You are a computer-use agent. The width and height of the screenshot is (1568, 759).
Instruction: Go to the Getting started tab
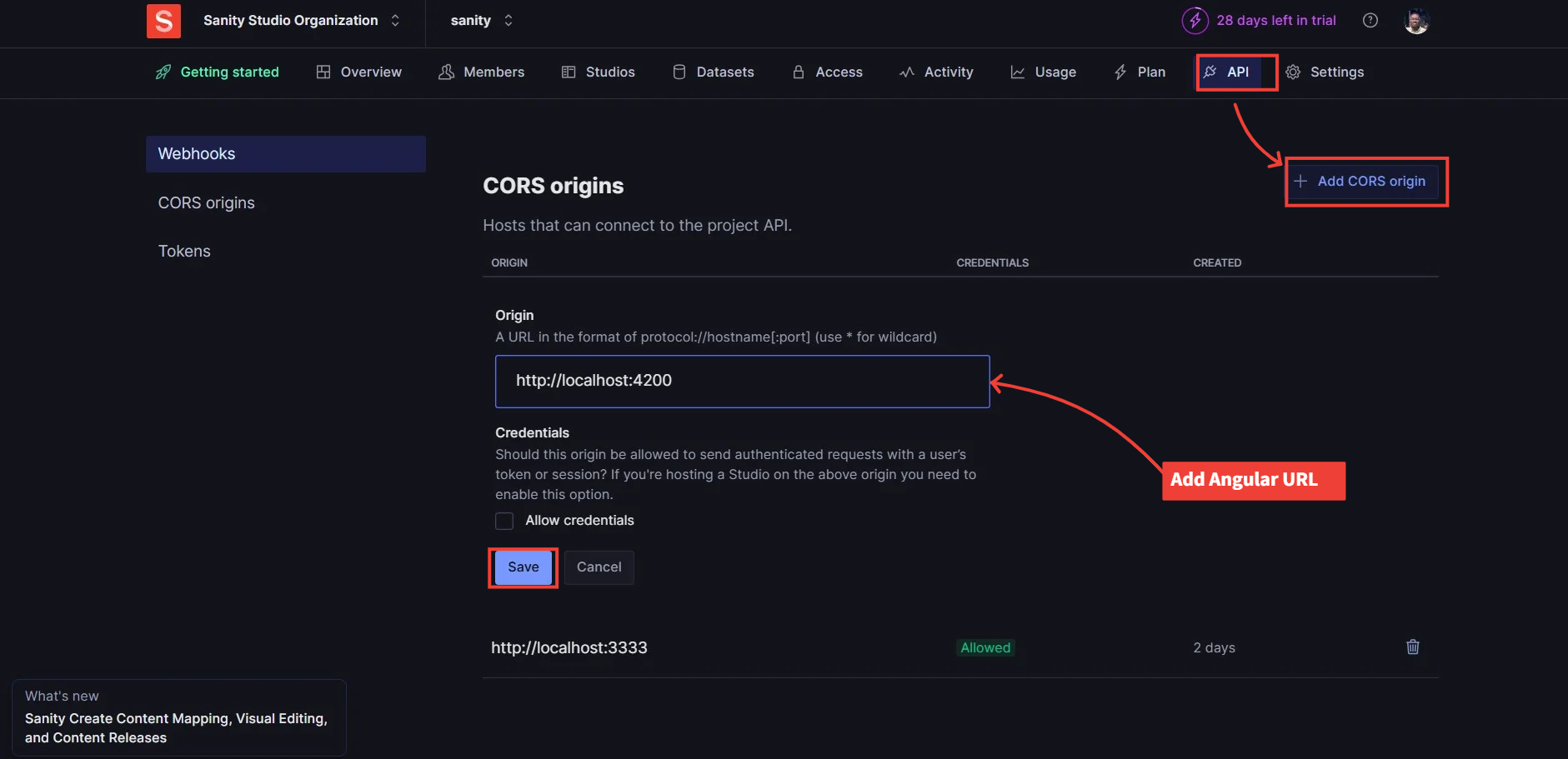click(218, 72)
